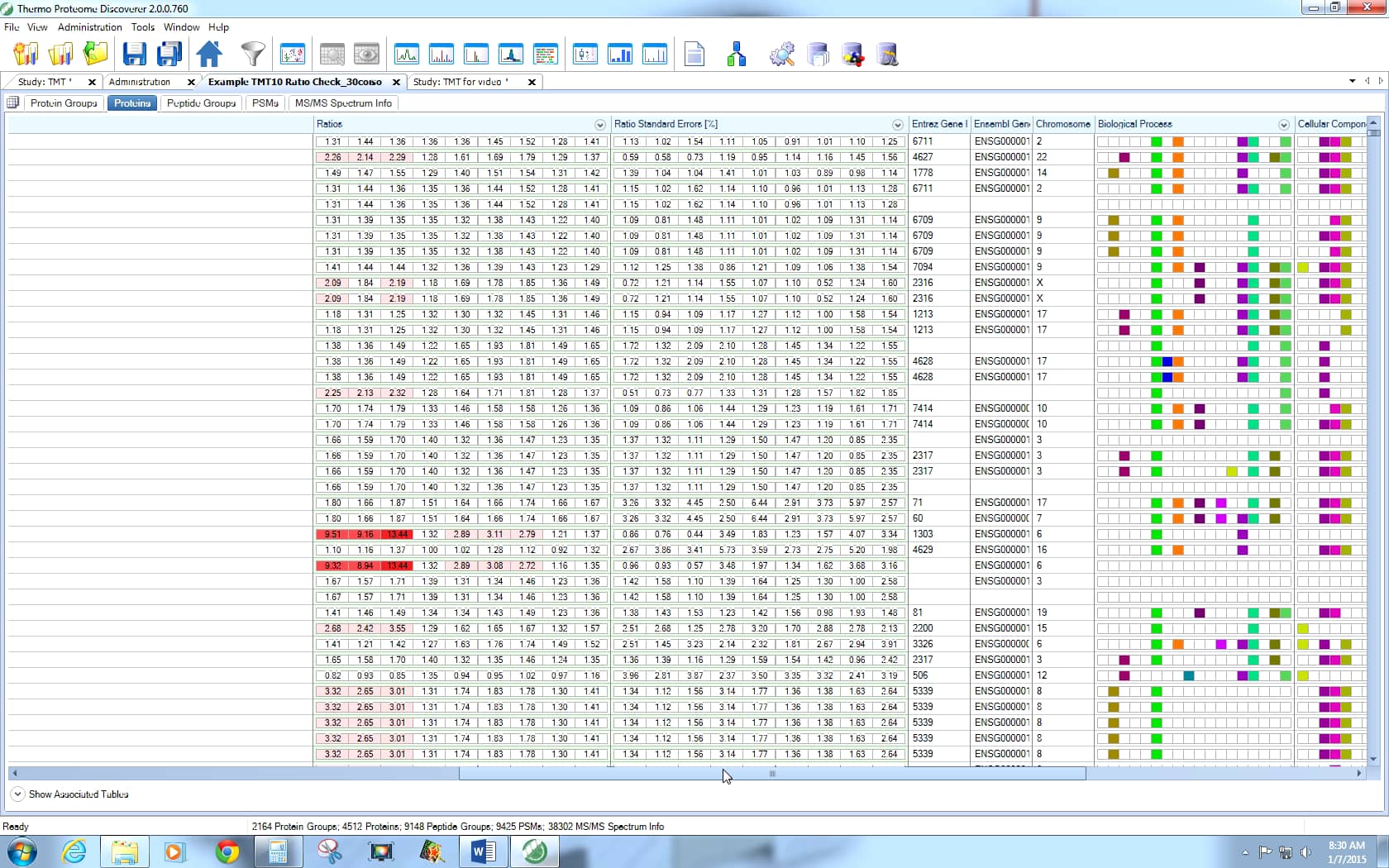Create a new study using the toolbar icon
Screen dimensions: 1389x868
26,54
